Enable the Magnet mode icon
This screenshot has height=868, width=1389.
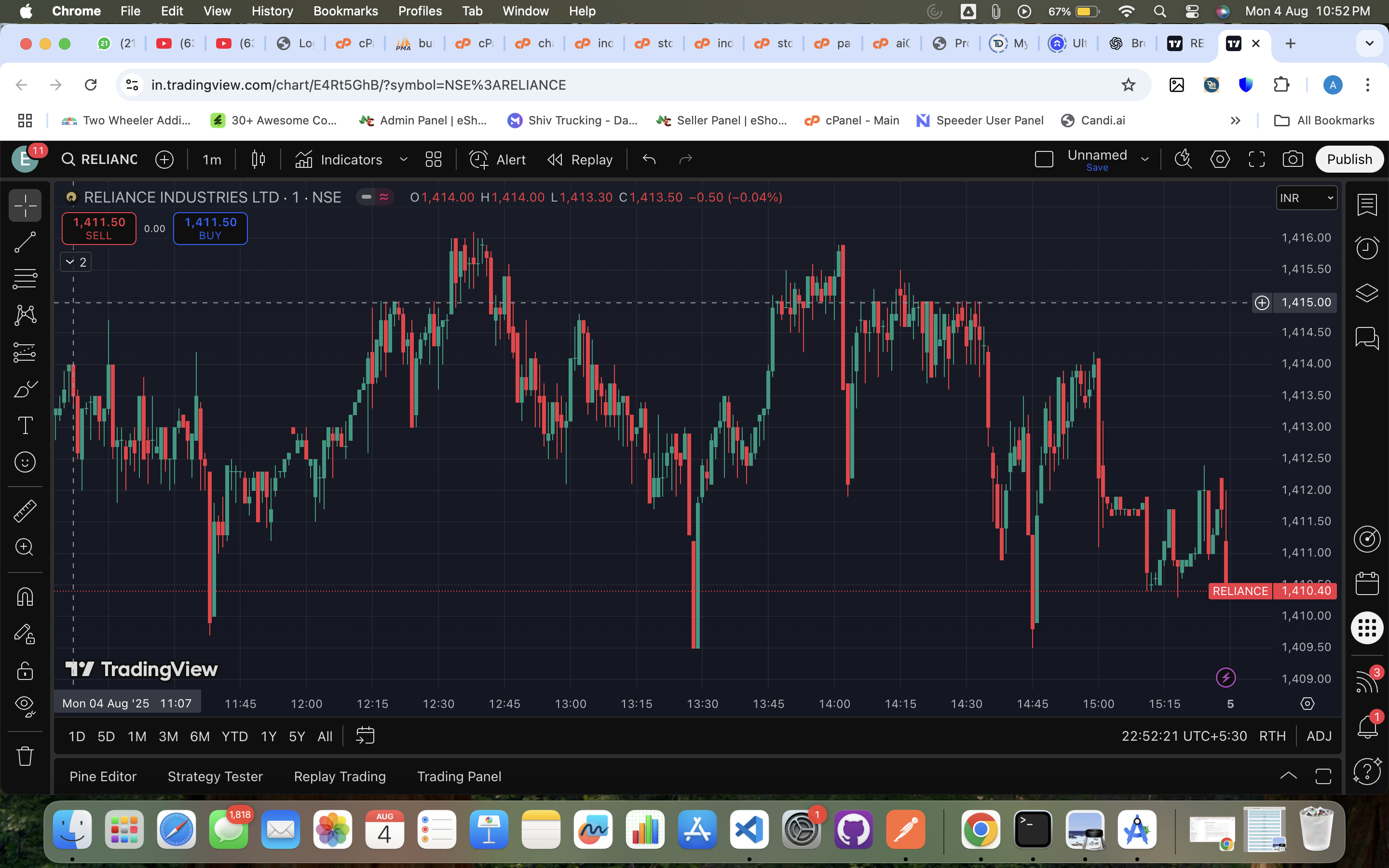(25, 597)
